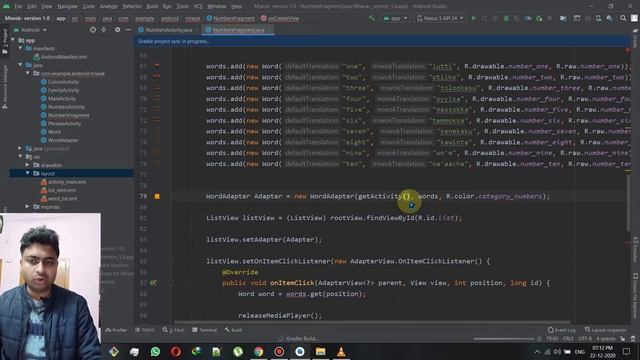The width and height of the screenshot is (640, 360).
Task: Hide the Project pane with minus icon
Action: pos(128,30)
